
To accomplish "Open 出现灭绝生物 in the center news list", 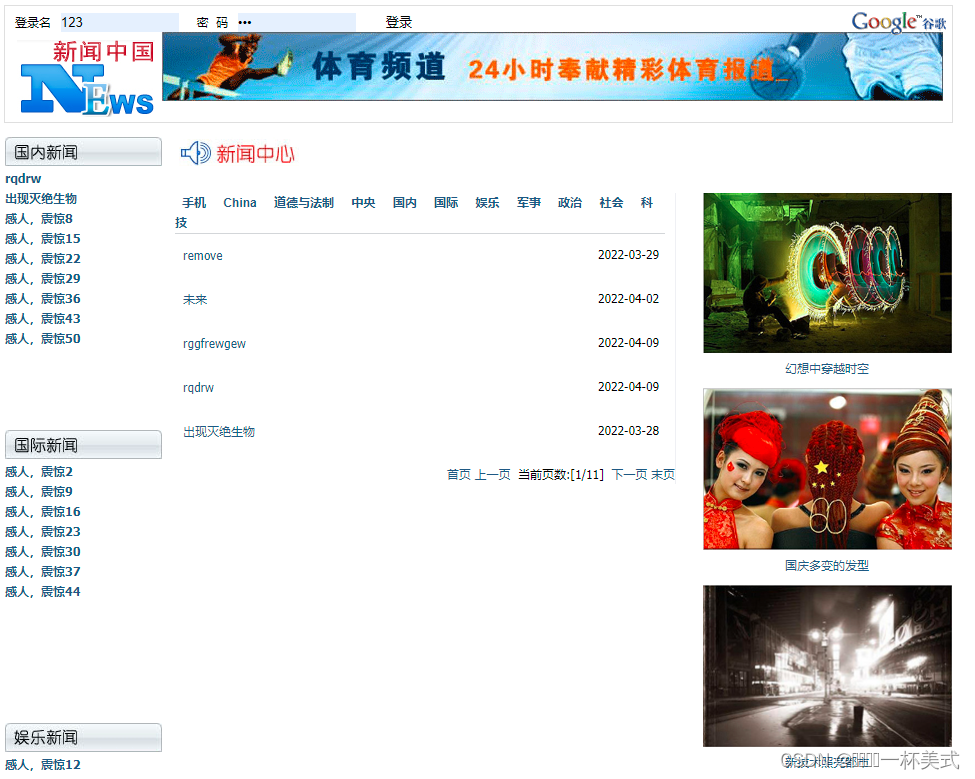I will click(x=219, y=431).
